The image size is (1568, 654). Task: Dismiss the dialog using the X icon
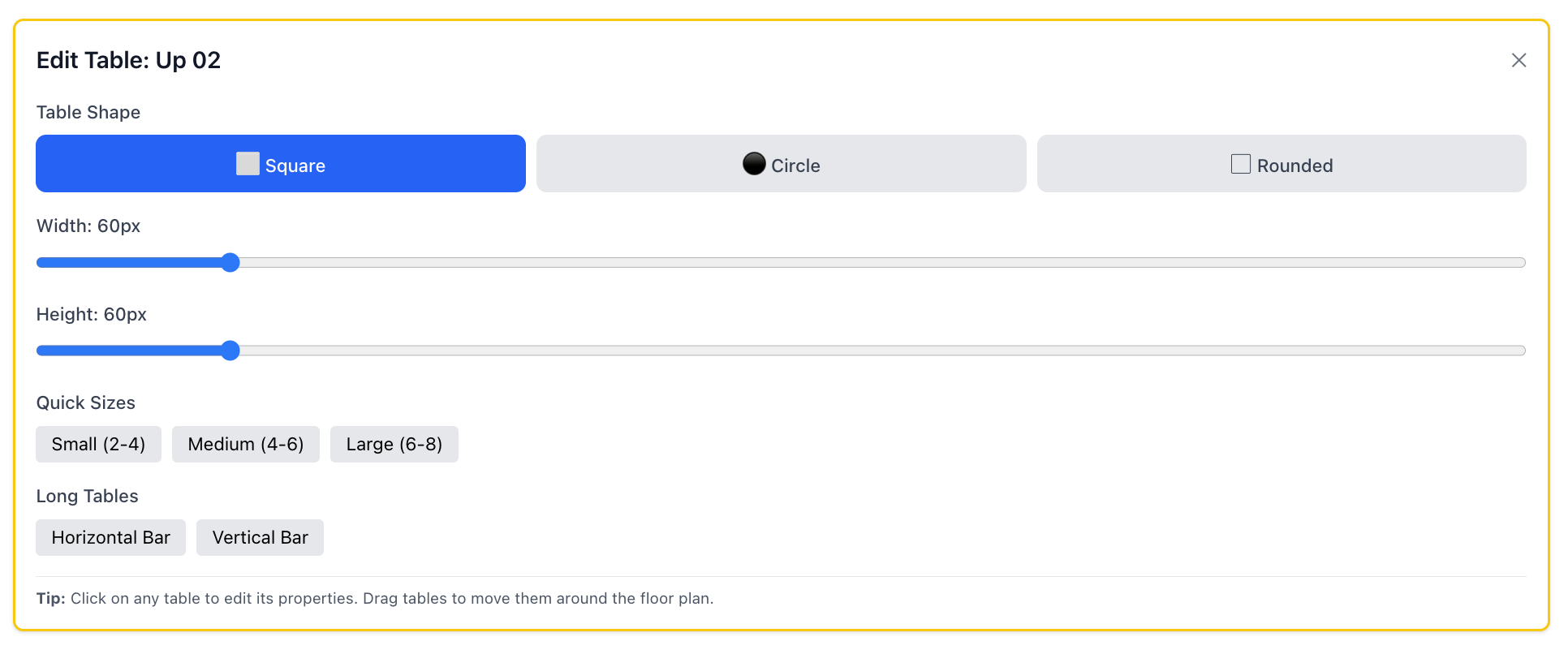click(1518, 60)
